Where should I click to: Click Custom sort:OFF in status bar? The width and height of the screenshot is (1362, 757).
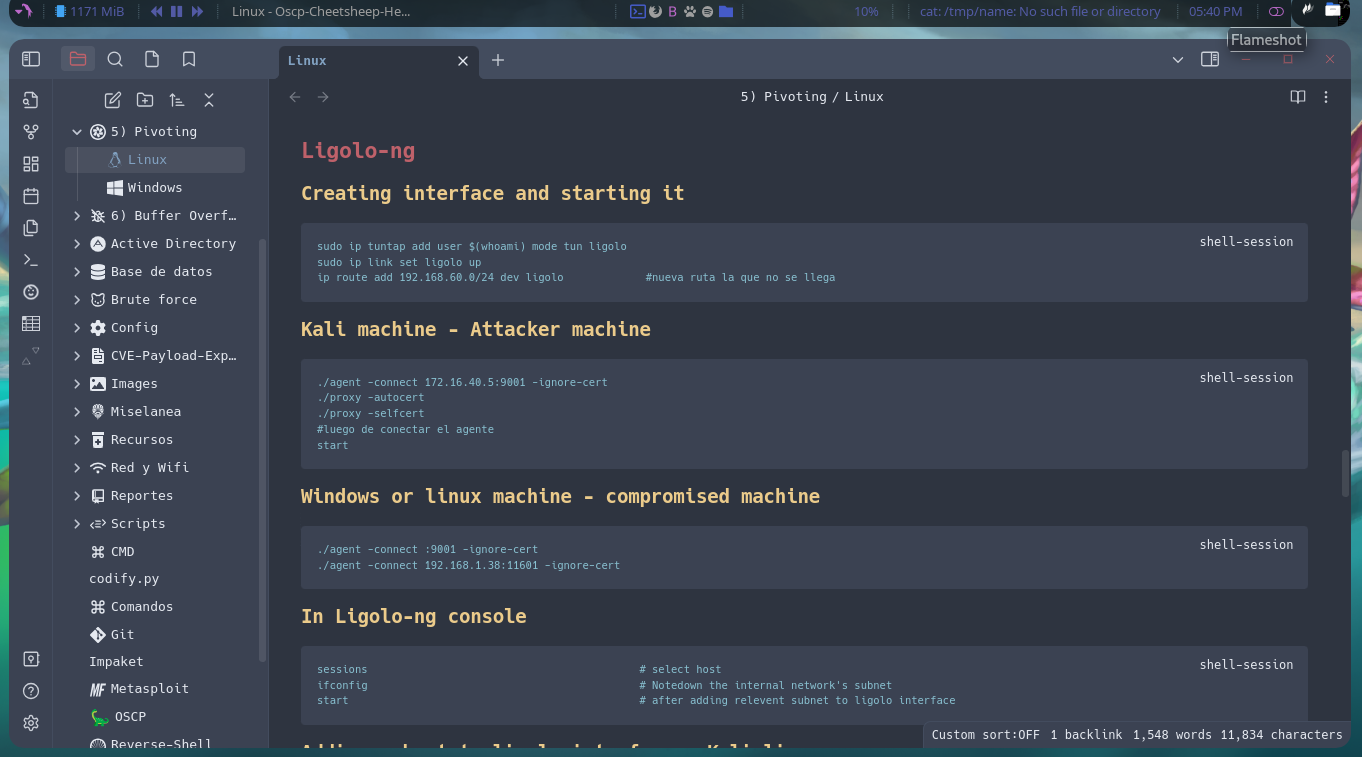coord(985,735)
